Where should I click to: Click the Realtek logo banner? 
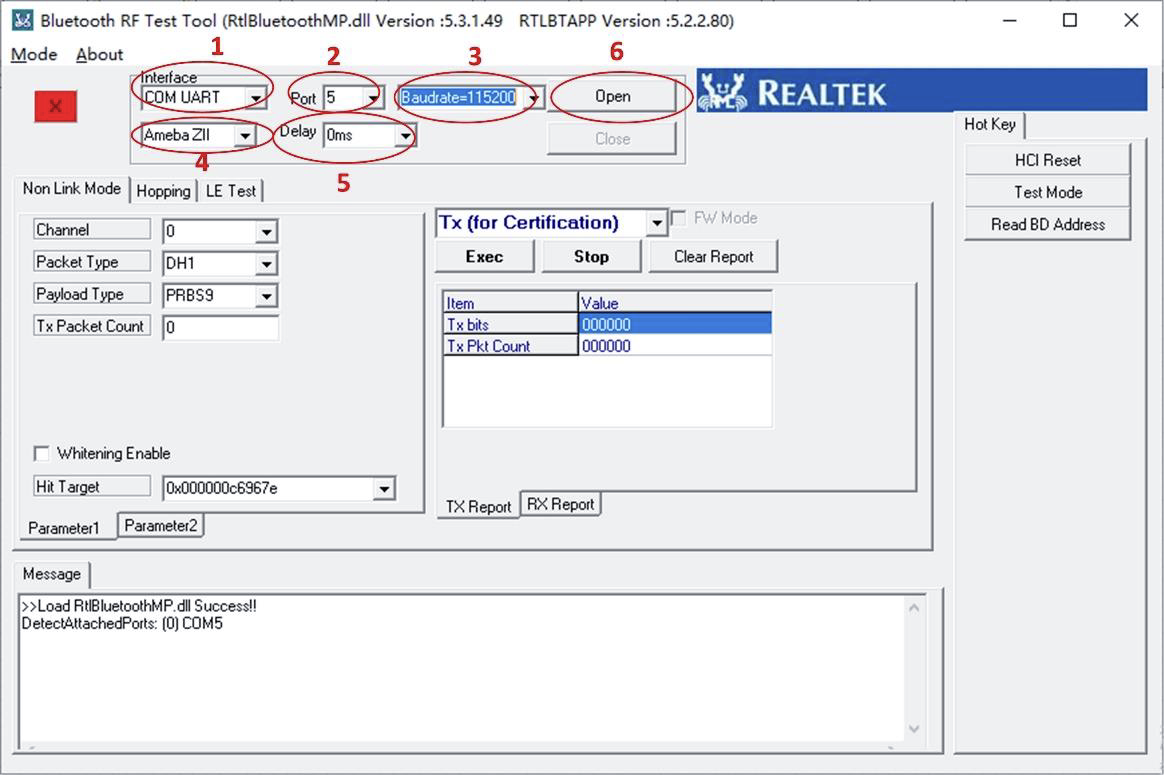(x=921, y=91)
